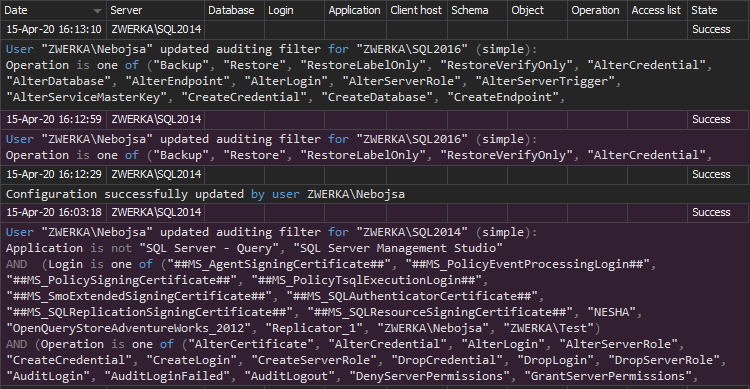Click the 'Application is not "SQL Server - Query"' line

pyautogui.click(x=254, y=248)
